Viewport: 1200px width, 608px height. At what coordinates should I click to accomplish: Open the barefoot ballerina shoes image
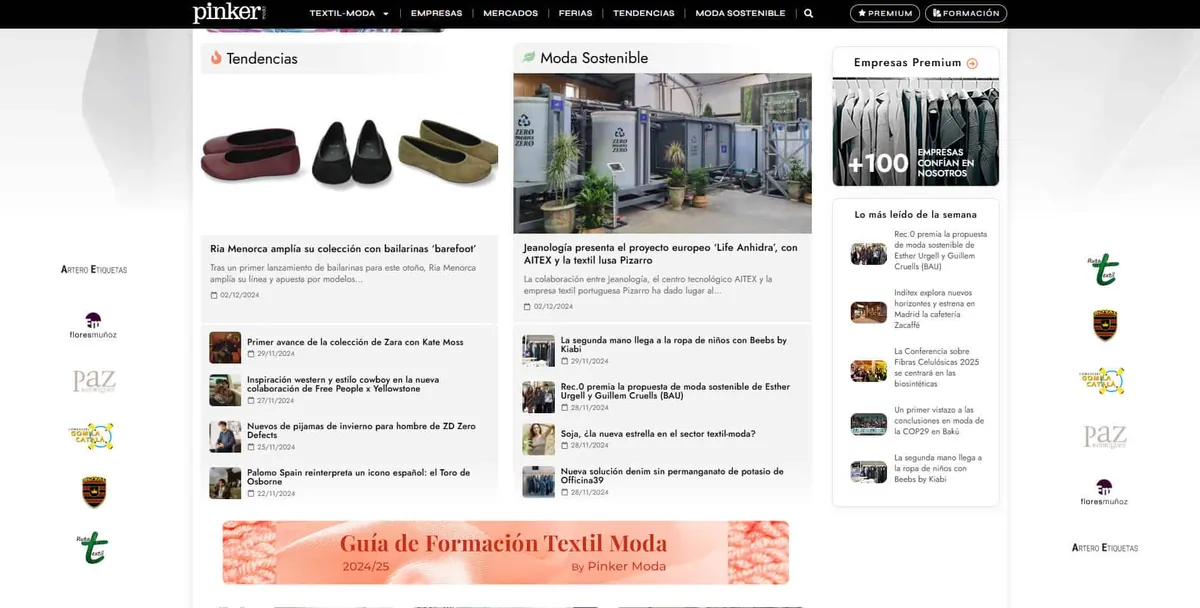(349, 153)
